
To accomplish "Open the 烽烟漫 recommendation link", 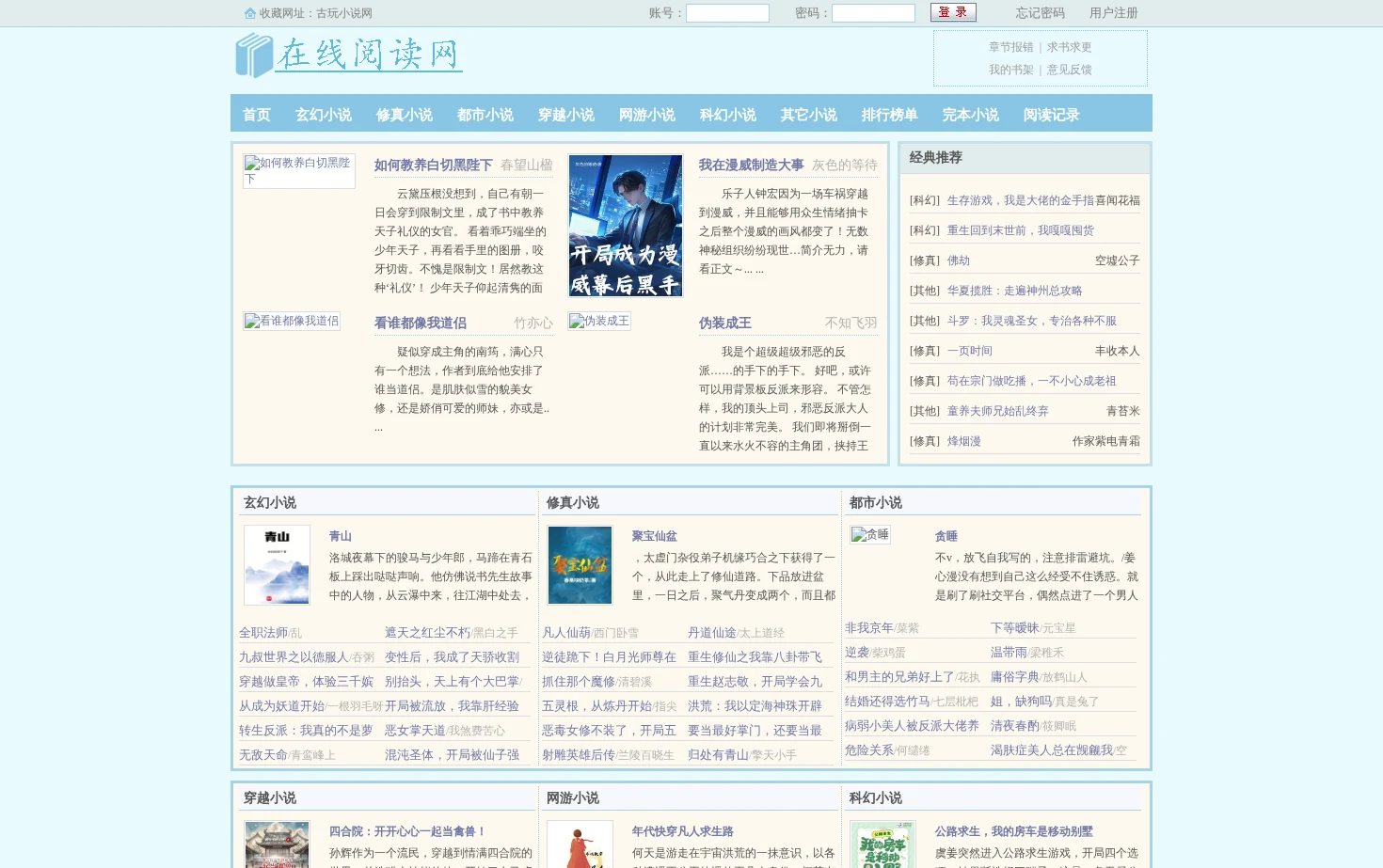I will pyautogui.click(x=964, y=441).
